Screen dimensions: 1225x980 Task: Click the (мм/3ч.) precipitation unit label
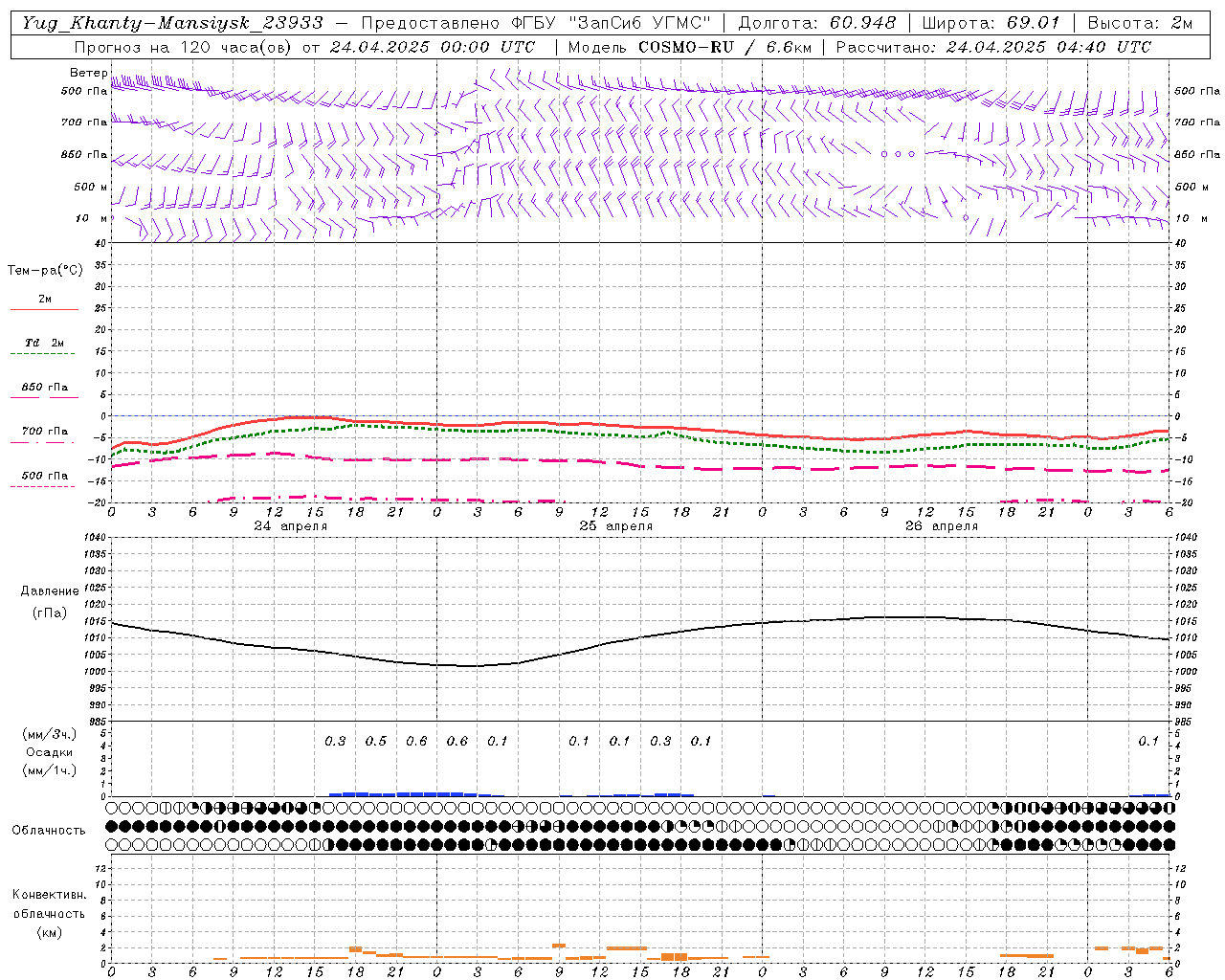tap(50, 734)
